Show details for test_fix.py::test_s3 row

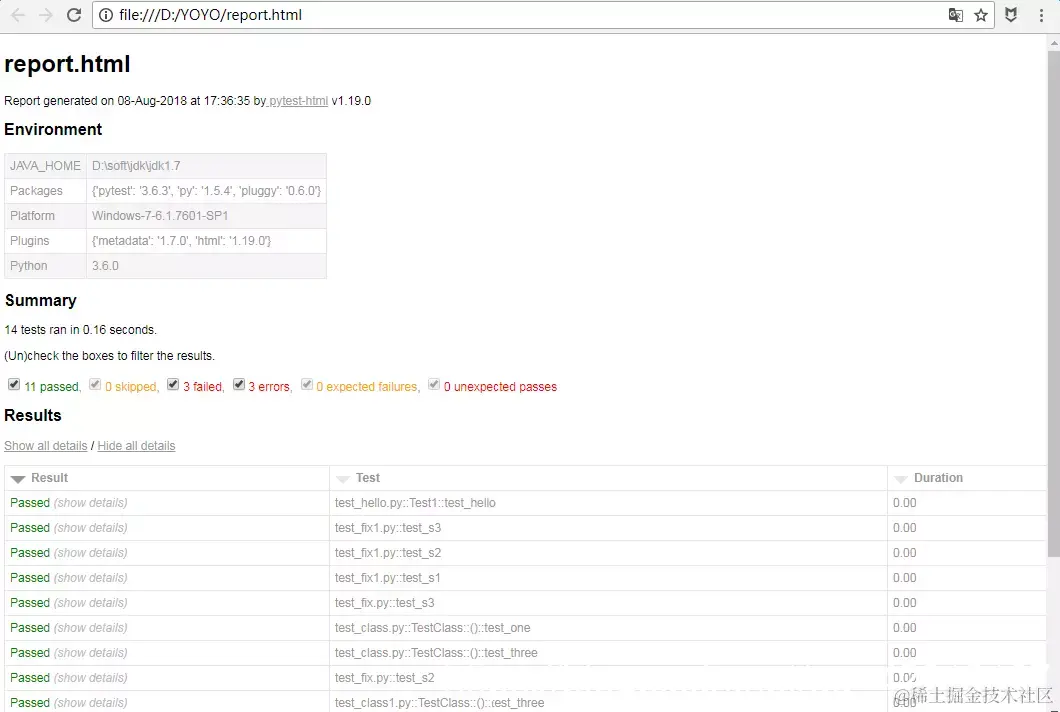(91, 602)
